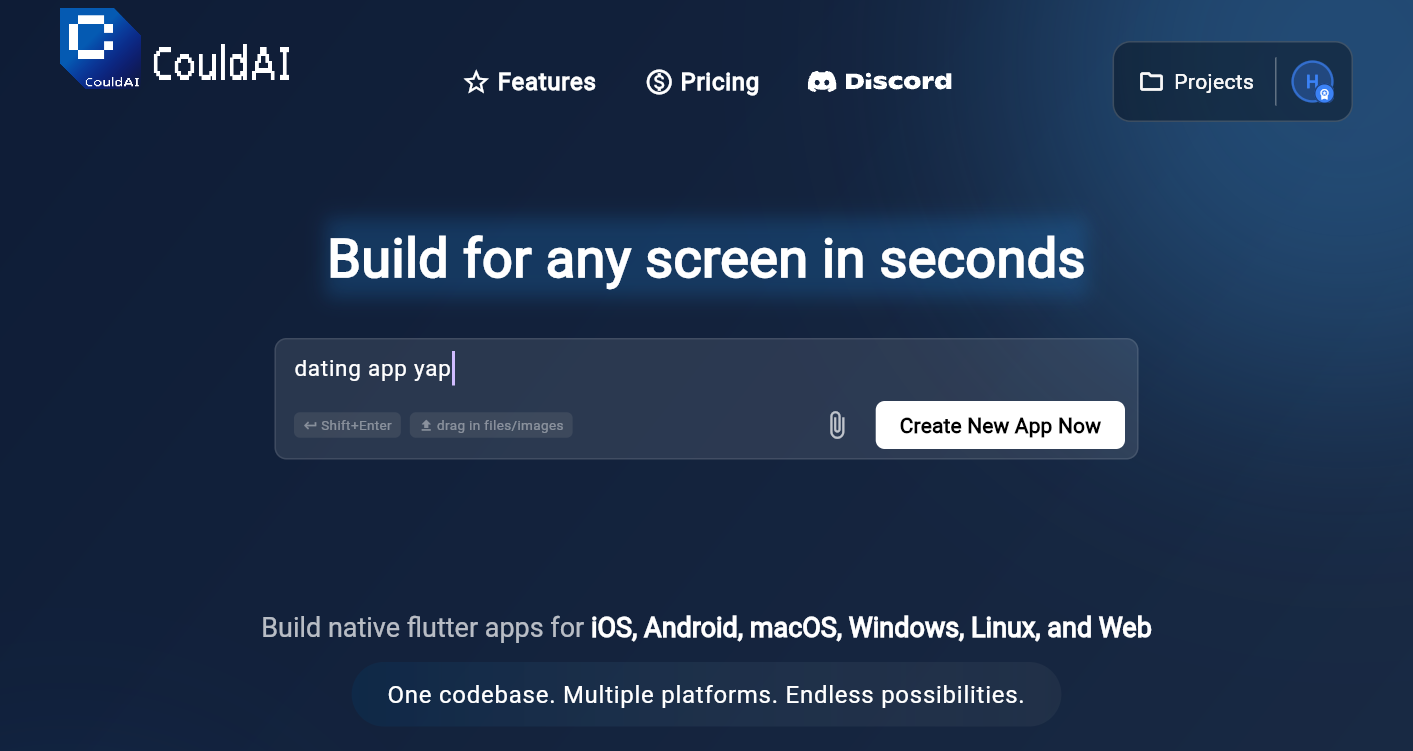1413x751 pixels.
Task: Click the "drag in files/images" label
Action: click(x=500, y=425)
